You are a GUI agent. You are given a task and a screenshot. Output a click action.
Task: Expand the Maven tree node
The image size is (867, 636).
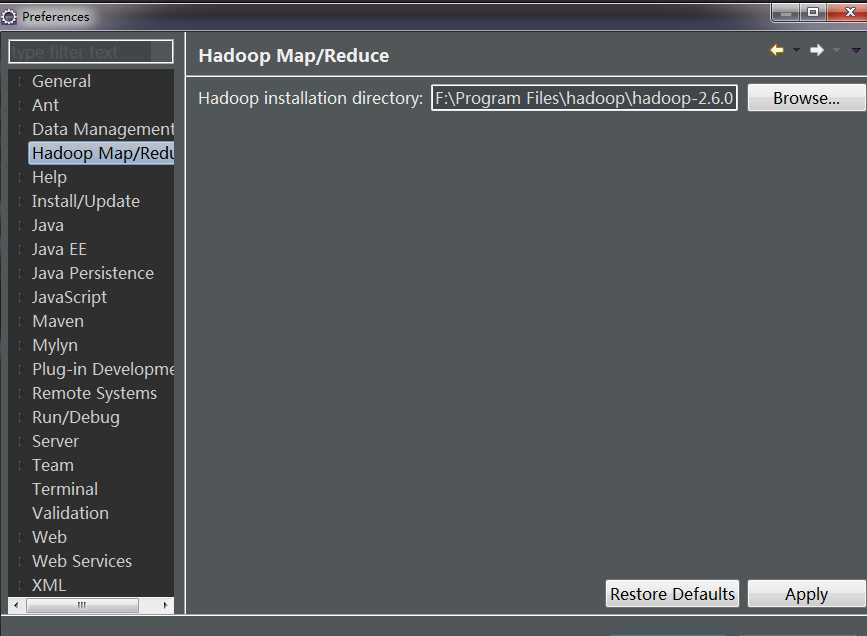tap(20, 321)
